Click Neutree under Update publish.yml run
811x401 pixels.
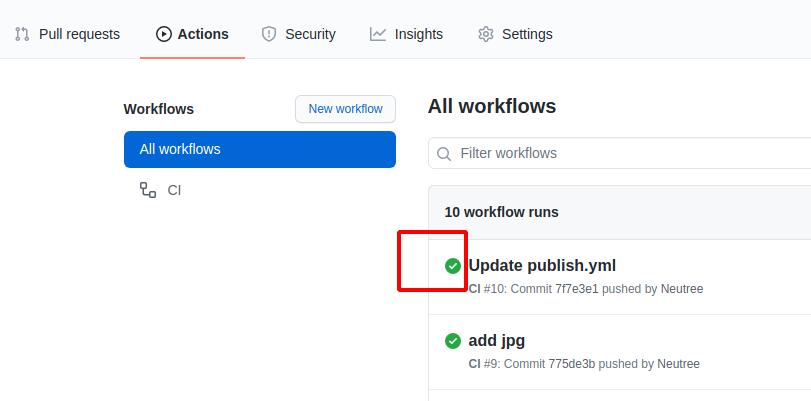pos(682,289)
